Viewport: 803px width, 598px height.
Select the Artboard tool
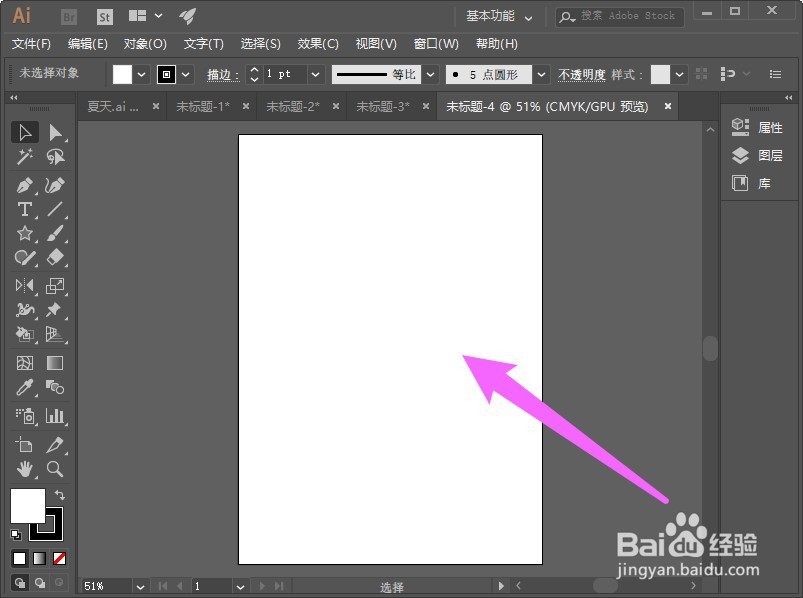[x=25, y=444]
